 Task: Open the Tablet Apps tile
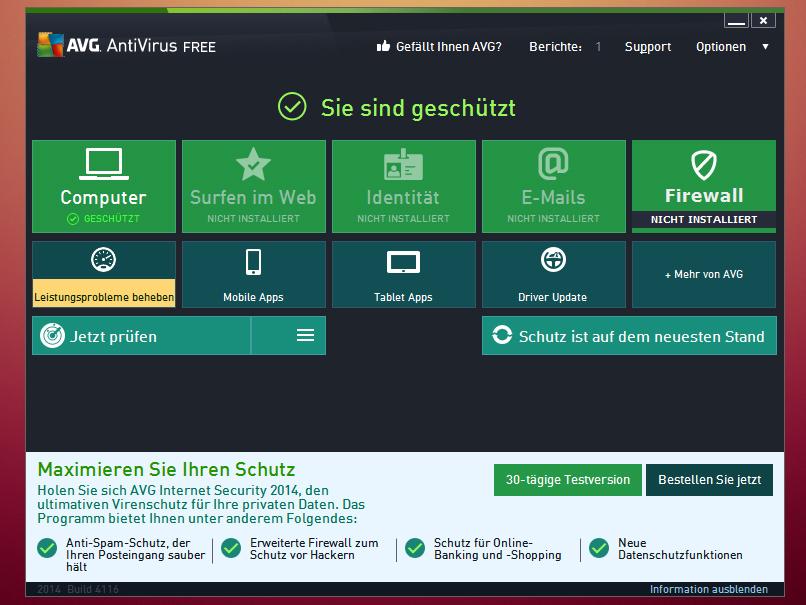(x=404, y=274)
